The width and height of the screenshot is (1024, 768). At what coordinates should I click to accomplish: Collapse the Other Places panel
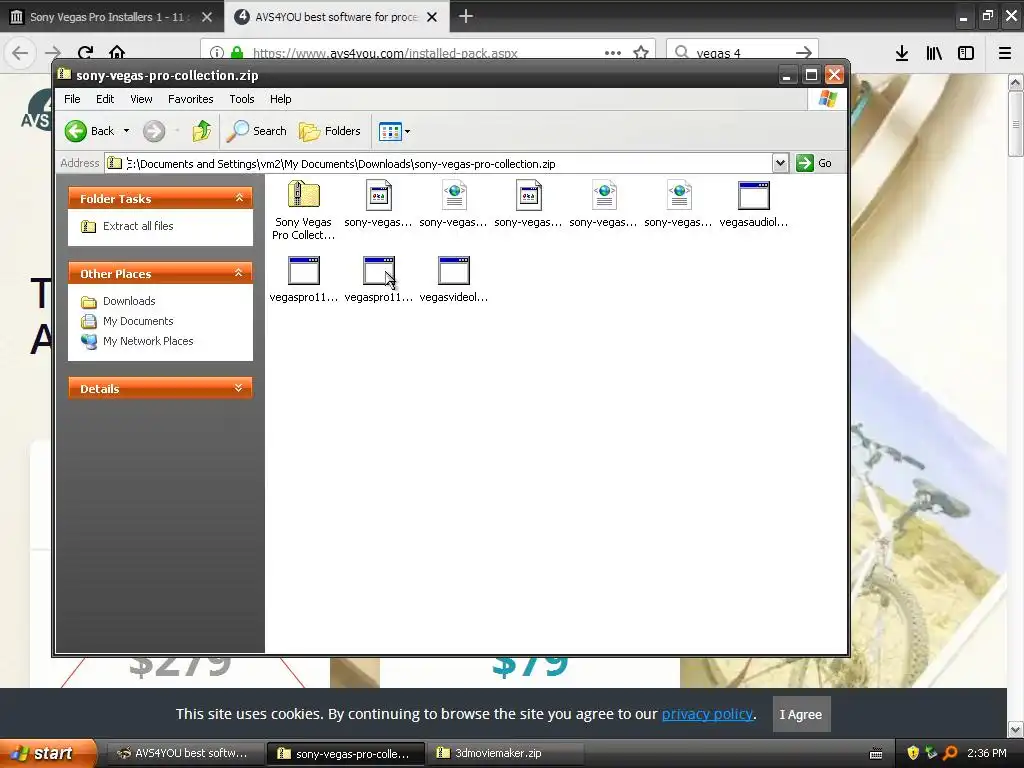click(x=239, y=273)
